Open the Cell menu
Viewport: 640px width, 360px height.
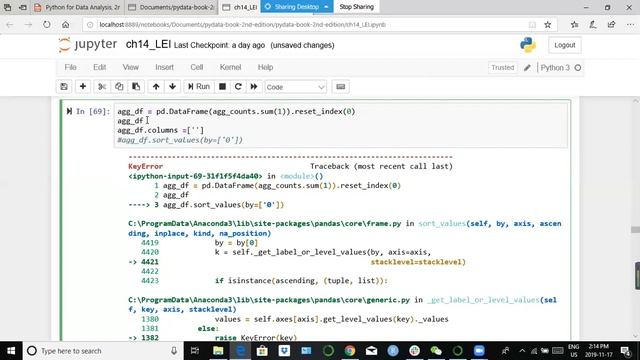click(197, 67)
